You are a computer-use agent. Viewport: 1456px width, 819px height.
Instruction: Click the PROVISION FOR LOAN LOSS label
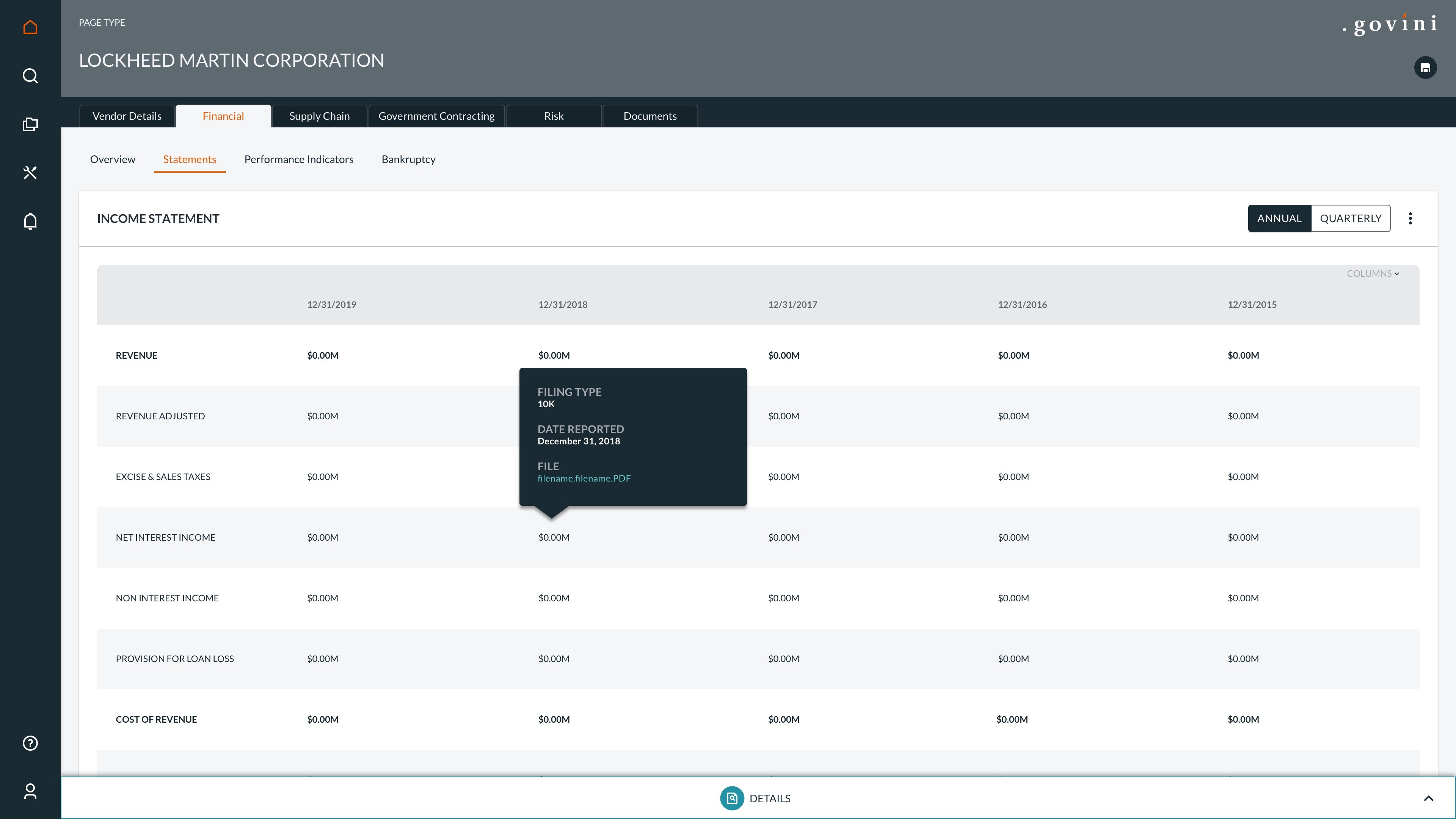[x=175, y=659]
